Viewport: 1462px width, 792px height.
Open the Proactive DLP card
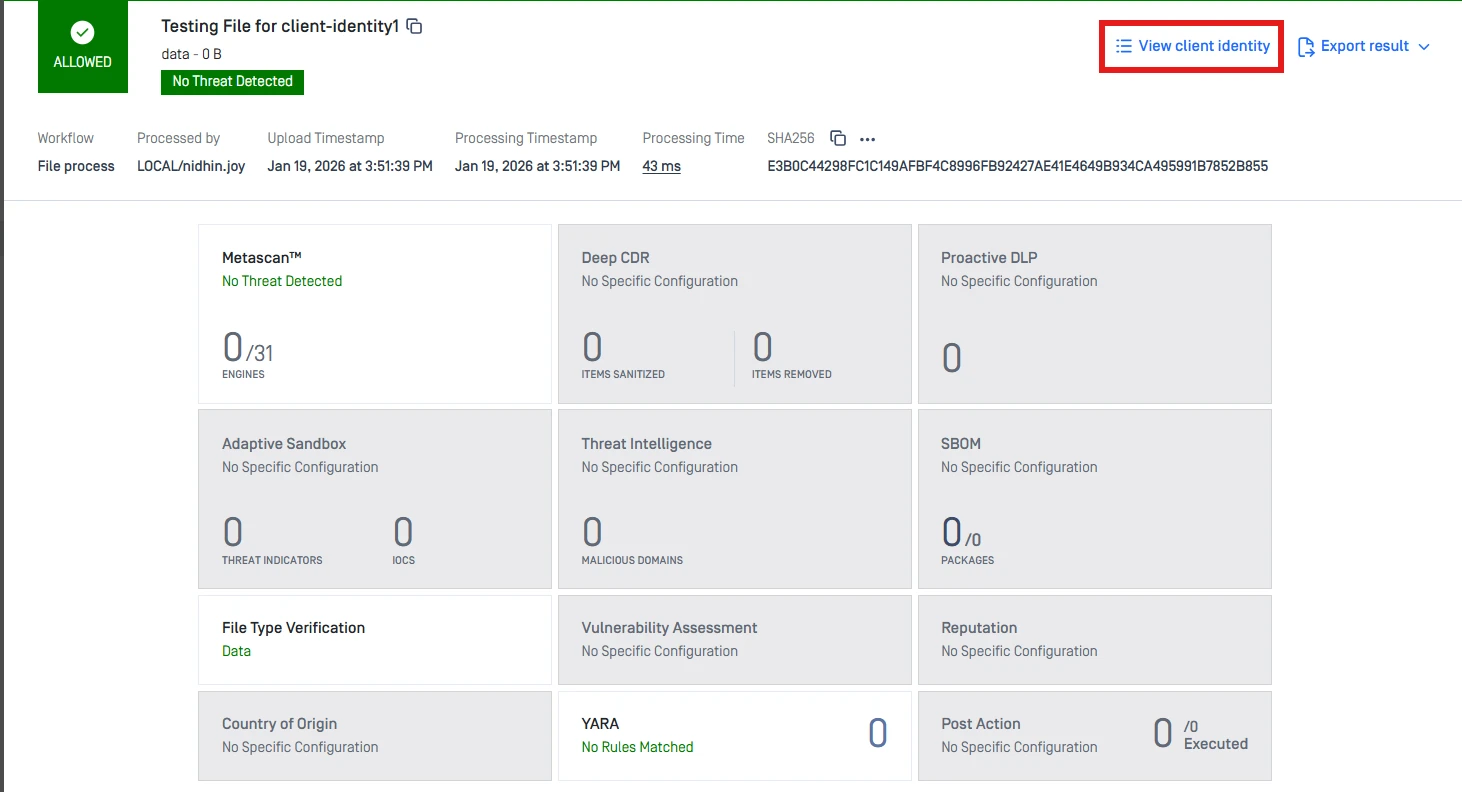1094,314
